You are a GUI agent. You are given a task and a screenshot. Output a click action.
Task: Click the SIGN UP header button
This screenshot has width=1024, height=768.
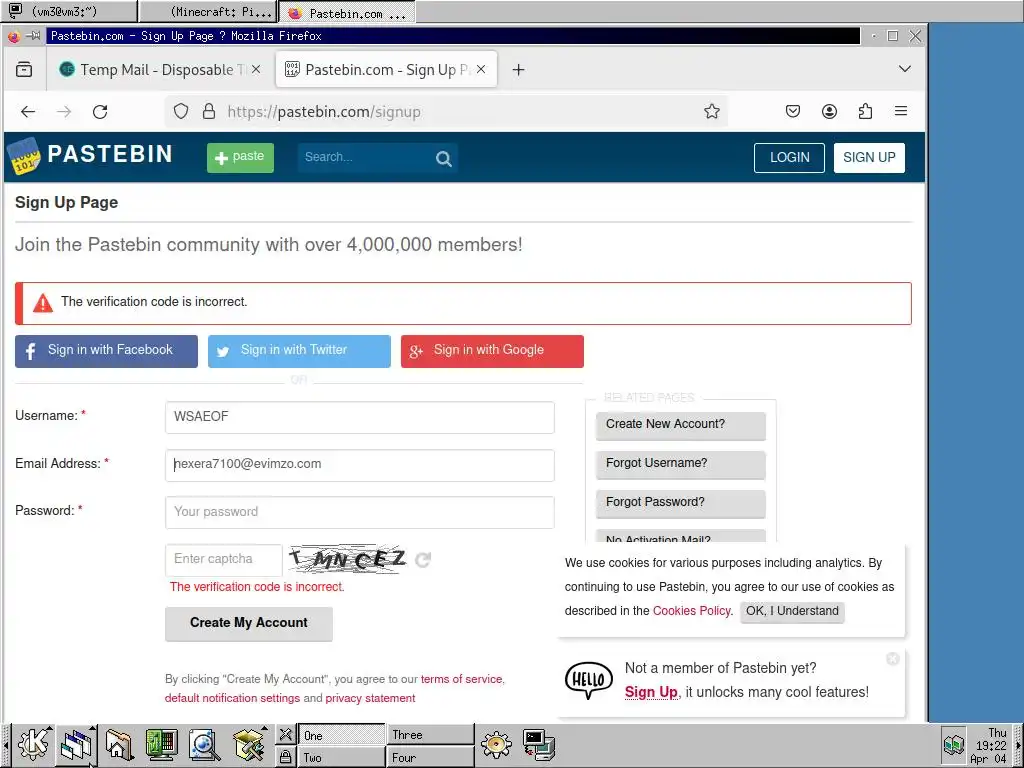pos(869,157)
